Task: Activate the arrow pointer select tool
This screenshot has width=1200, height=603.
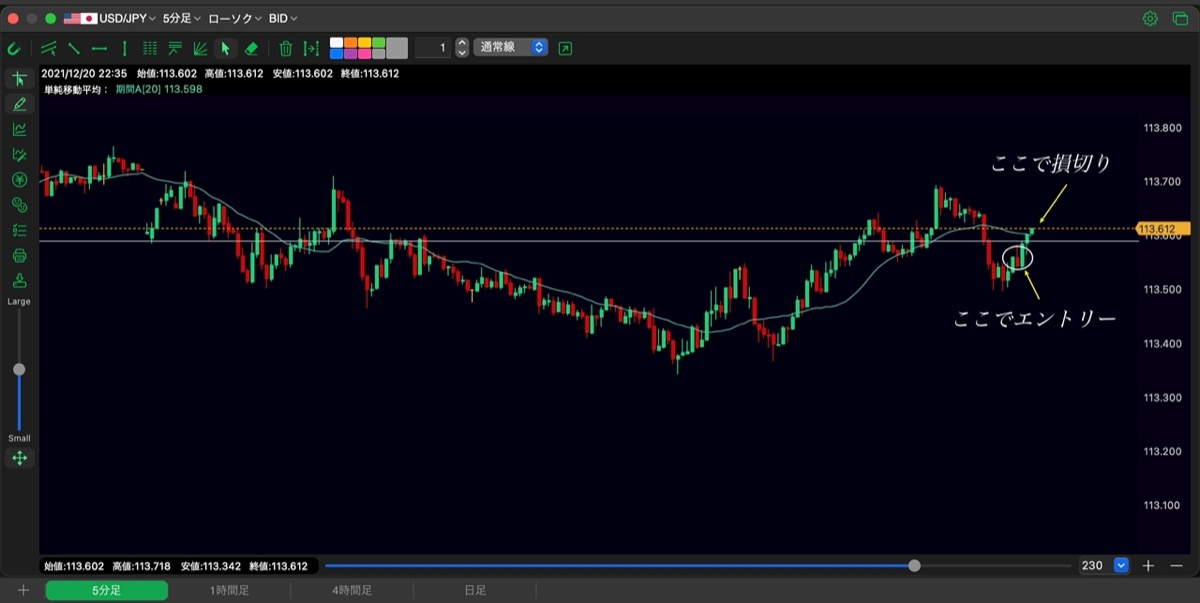Action: (x=226, y=48)
